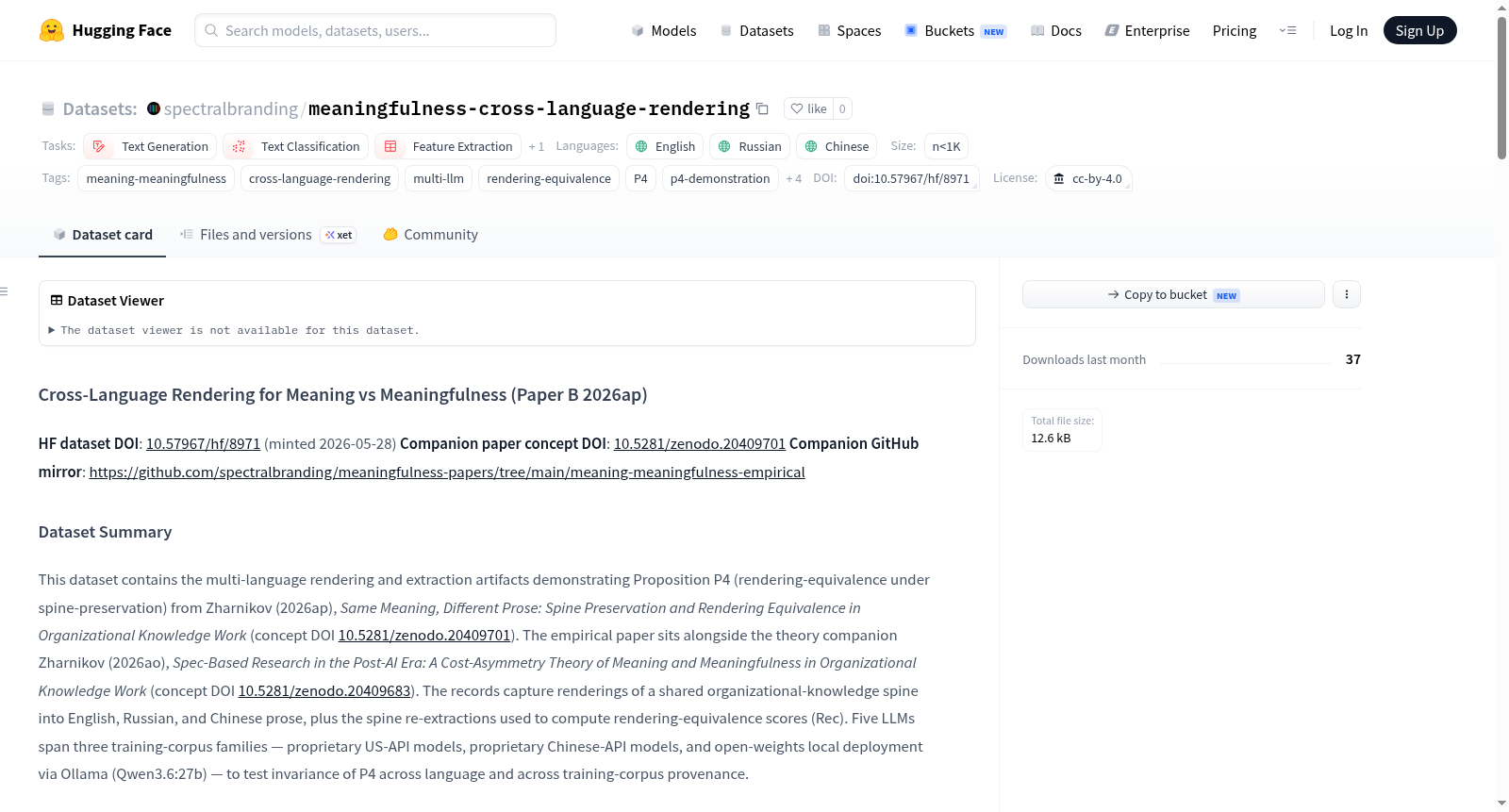This screenshot has width=1509, height=812.
Task: Click the scrollbar down arrow
Action: coord(1501,804)
